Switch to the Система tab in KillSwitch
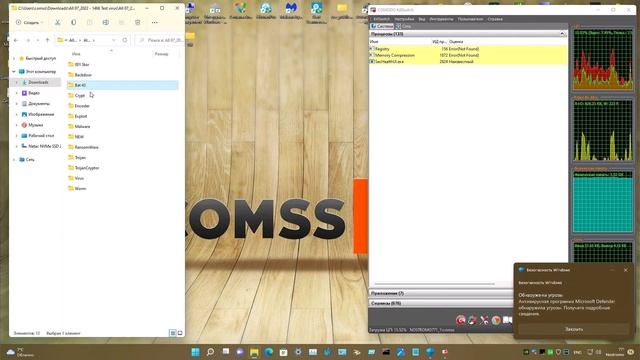640x360 pixels. pos(382,26)
